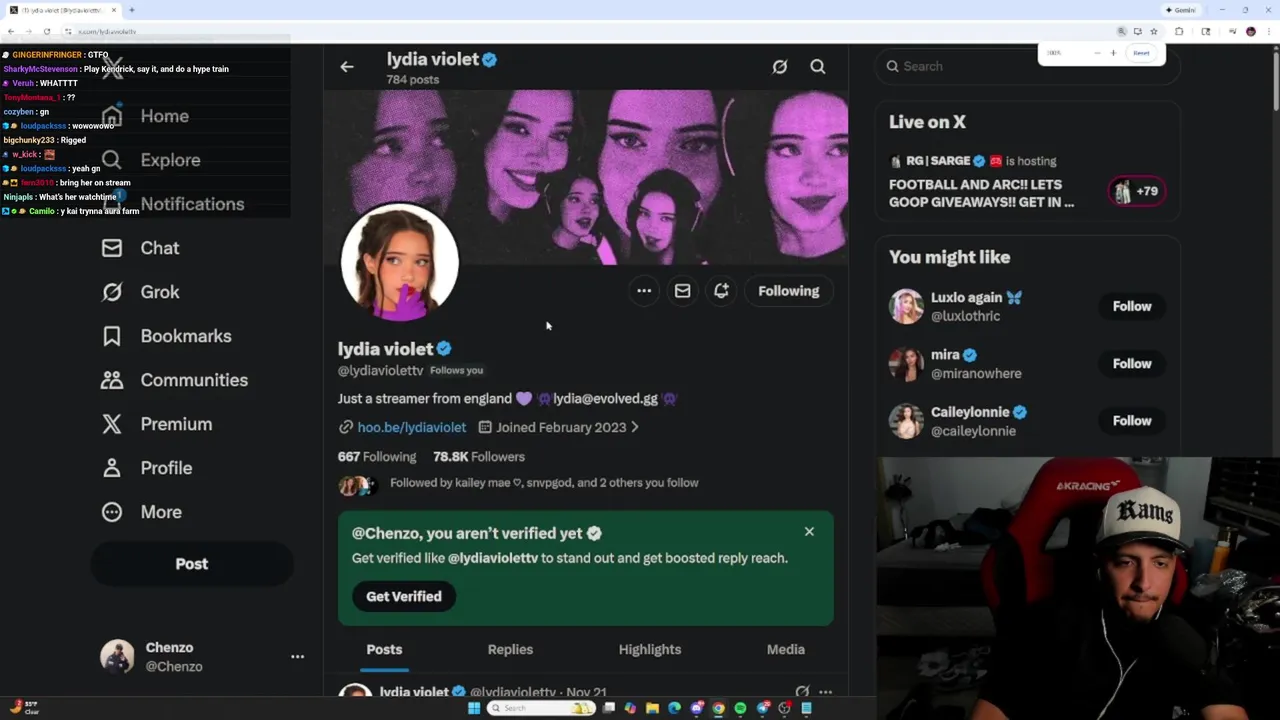Viewport: 1280px width, 720px height.
Task: Open the hoo.be/lydiaviolet link
Action: (411, 427)
